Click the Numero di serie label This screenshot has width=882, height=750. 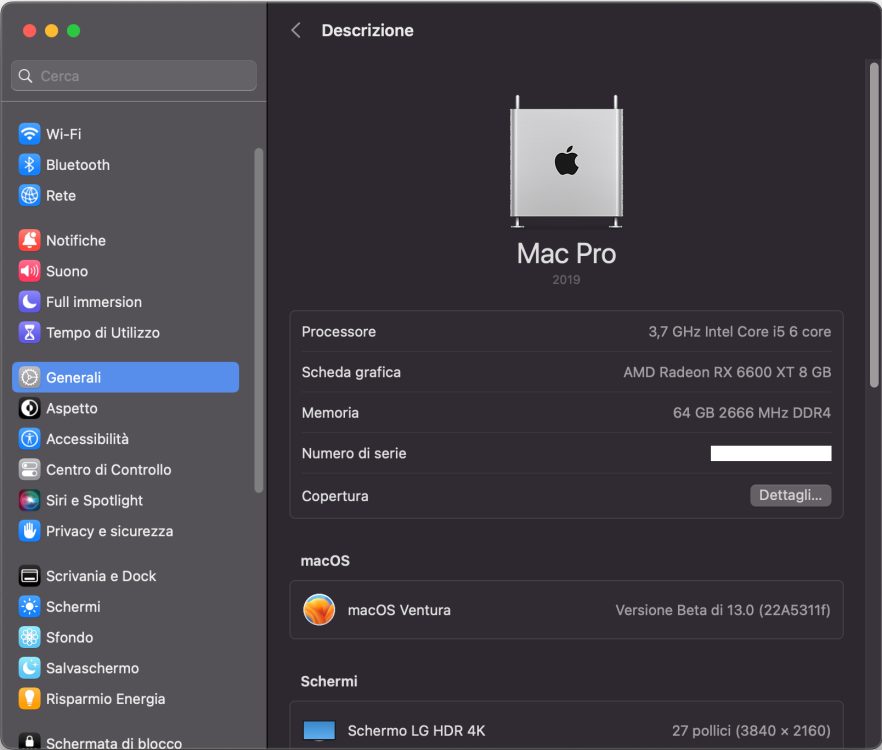pyautogui.click(x=354, y=453)
